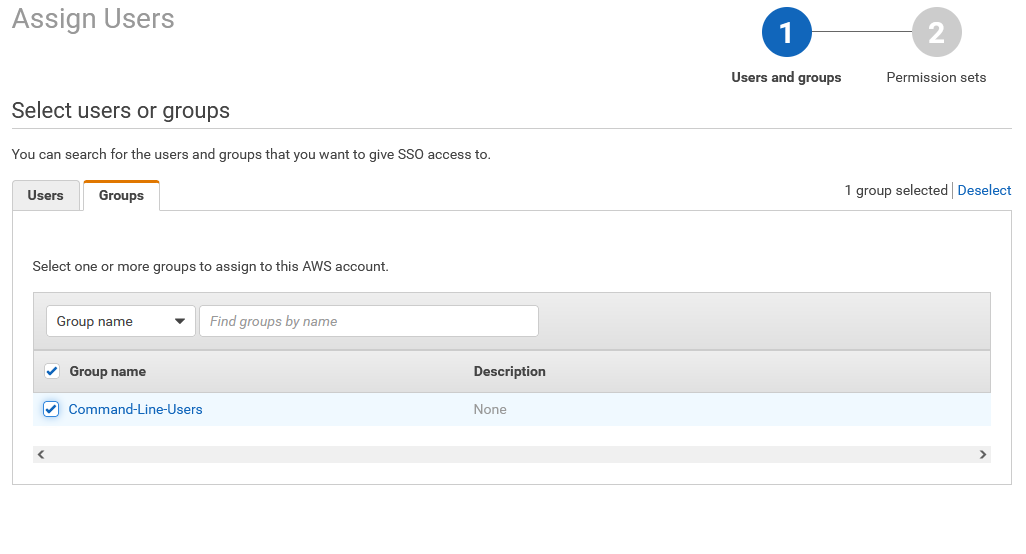Viewport: 1026px width, 554px height.
Task: Click the Users and groups step label
Action: click(x=786, y=78)
